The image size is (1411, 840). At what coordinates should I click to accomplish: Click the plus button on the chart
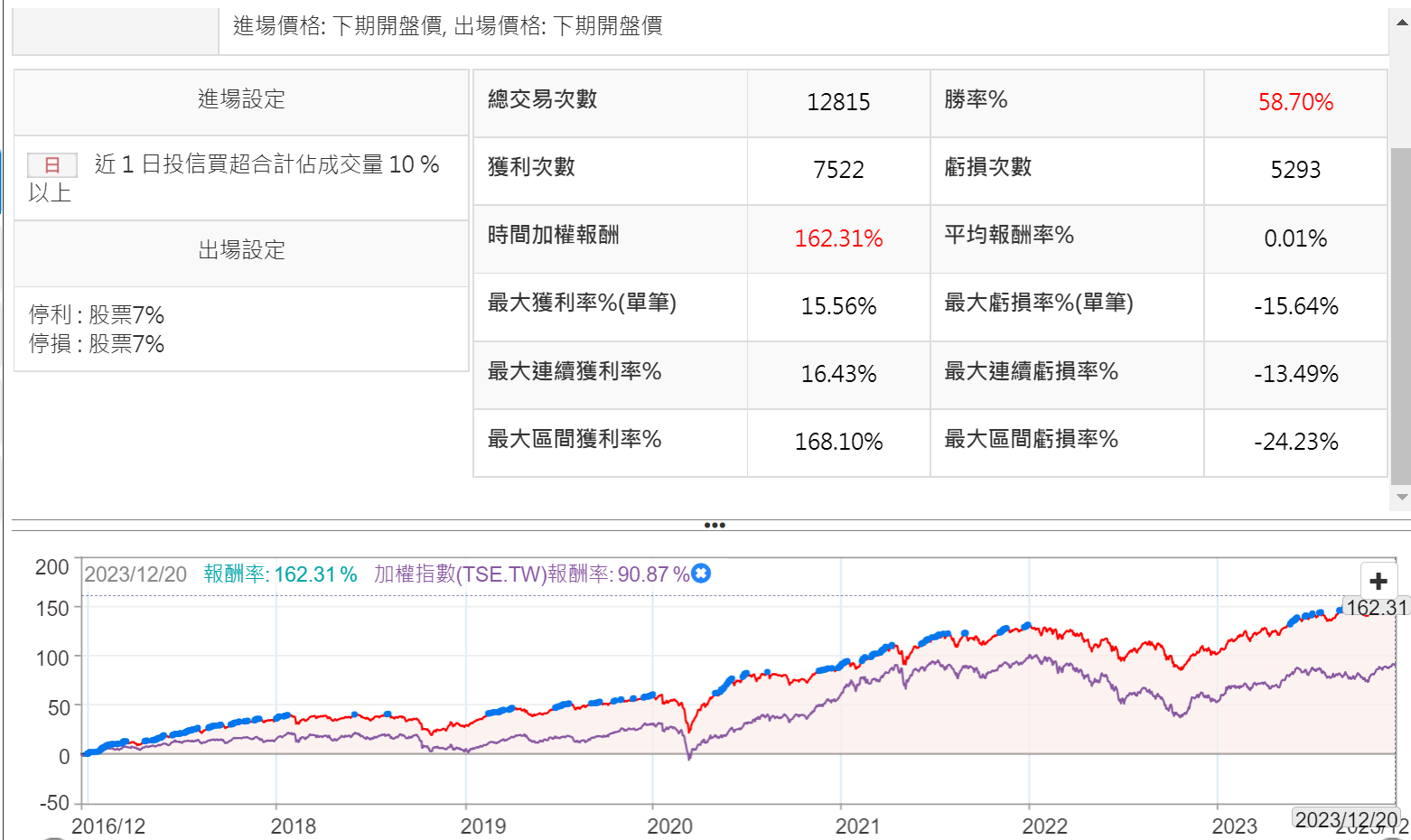tap(1378, 581)
